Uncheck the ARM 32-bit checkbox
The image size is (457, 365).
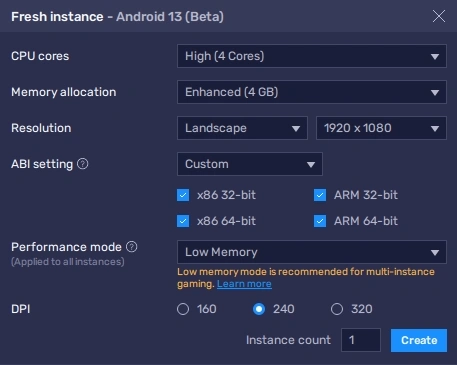(320, 195)
